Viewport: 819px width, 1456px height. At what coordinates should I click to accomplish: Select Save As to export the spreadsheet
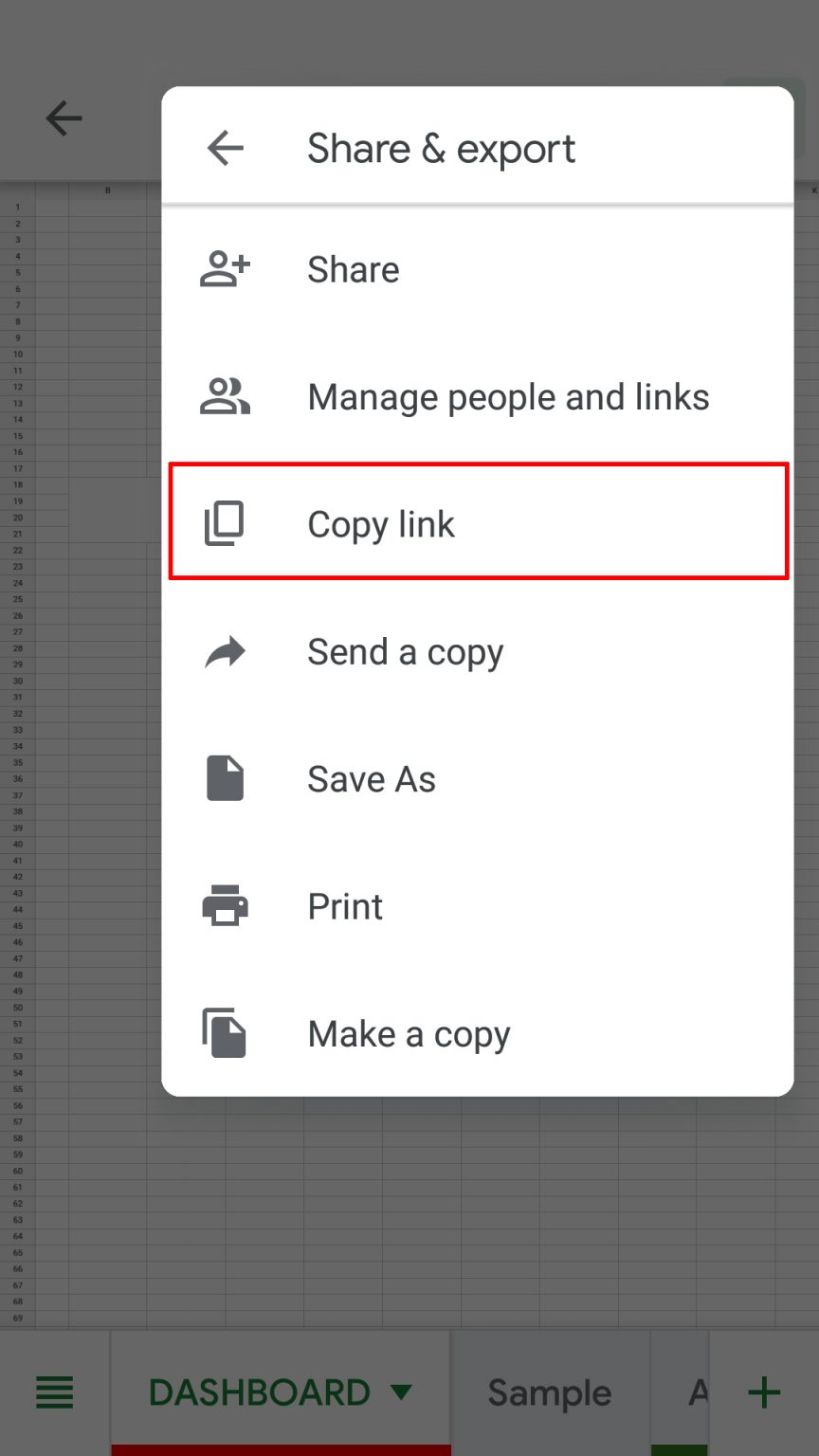tap(371, 778)
